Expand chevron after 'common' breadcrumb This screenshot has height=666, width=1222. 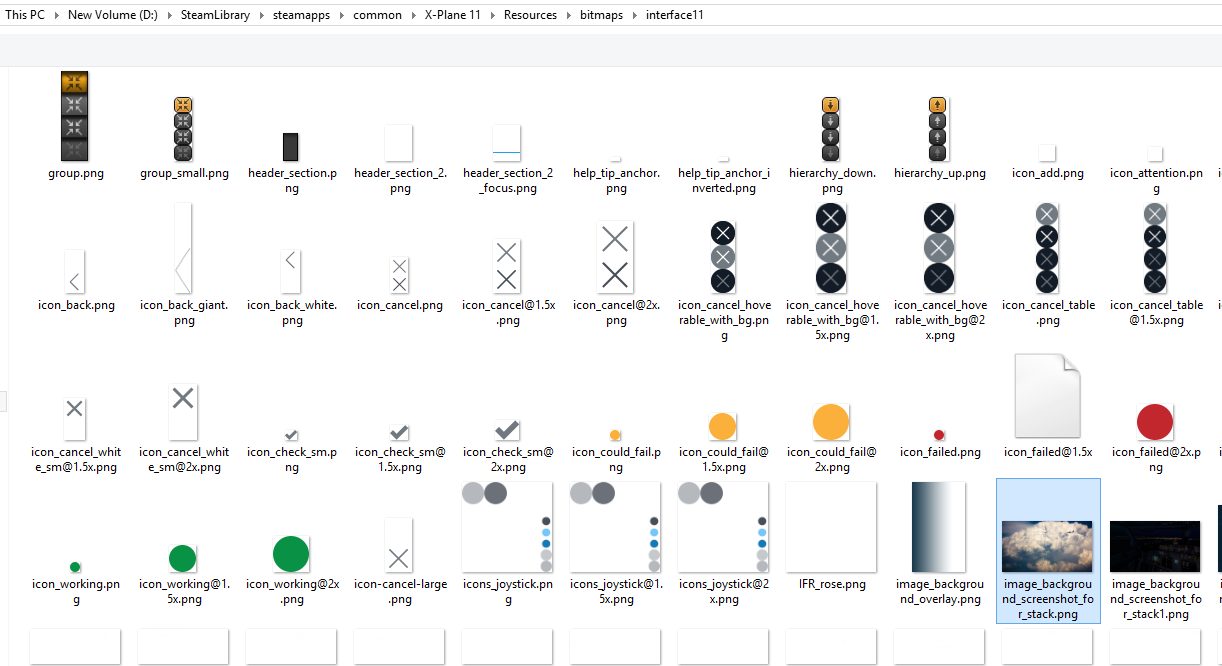tap(412, 15)
